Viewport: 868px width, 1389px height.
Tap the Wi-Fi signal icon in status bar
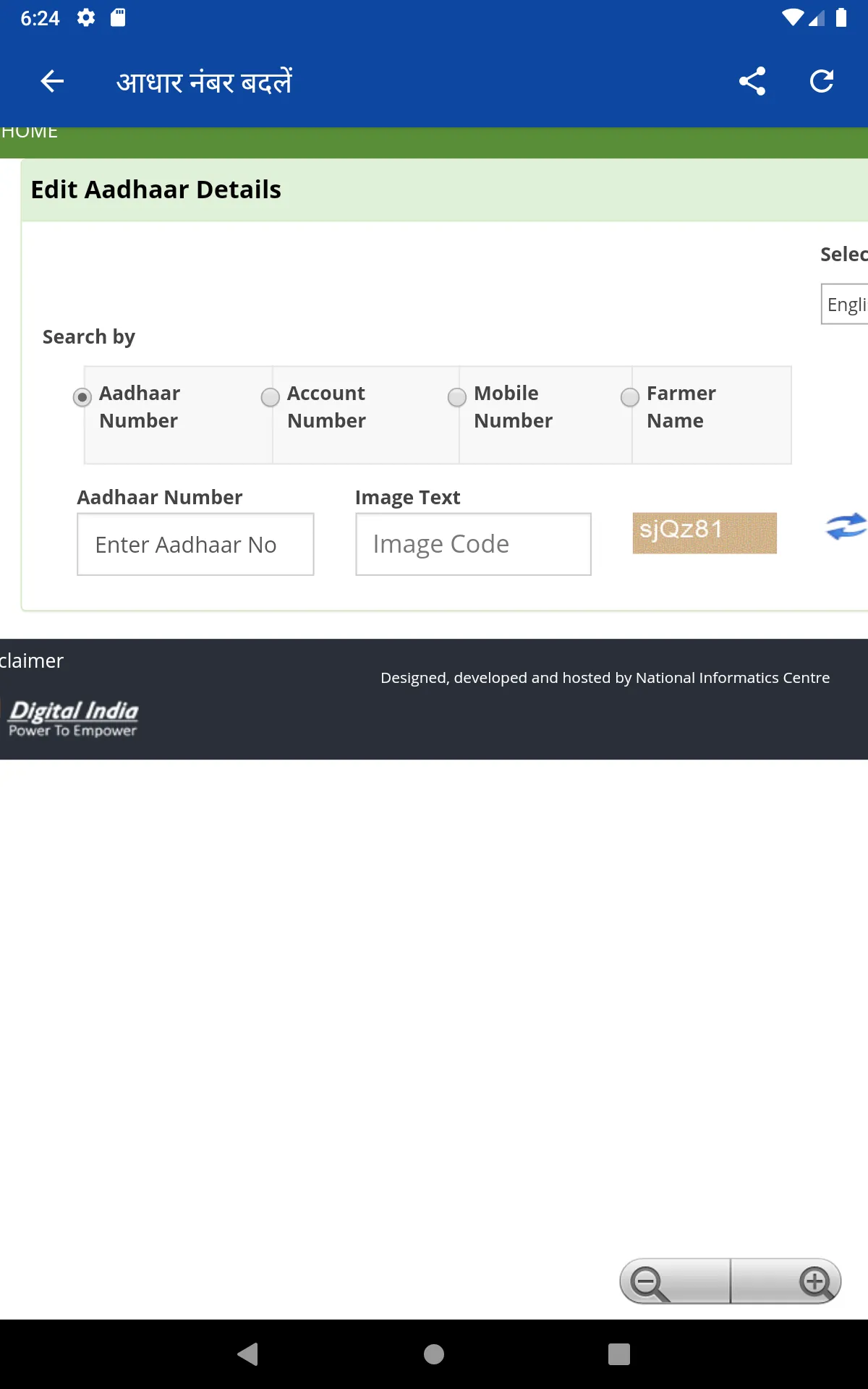pyautogui.click(x=793, y=17)
